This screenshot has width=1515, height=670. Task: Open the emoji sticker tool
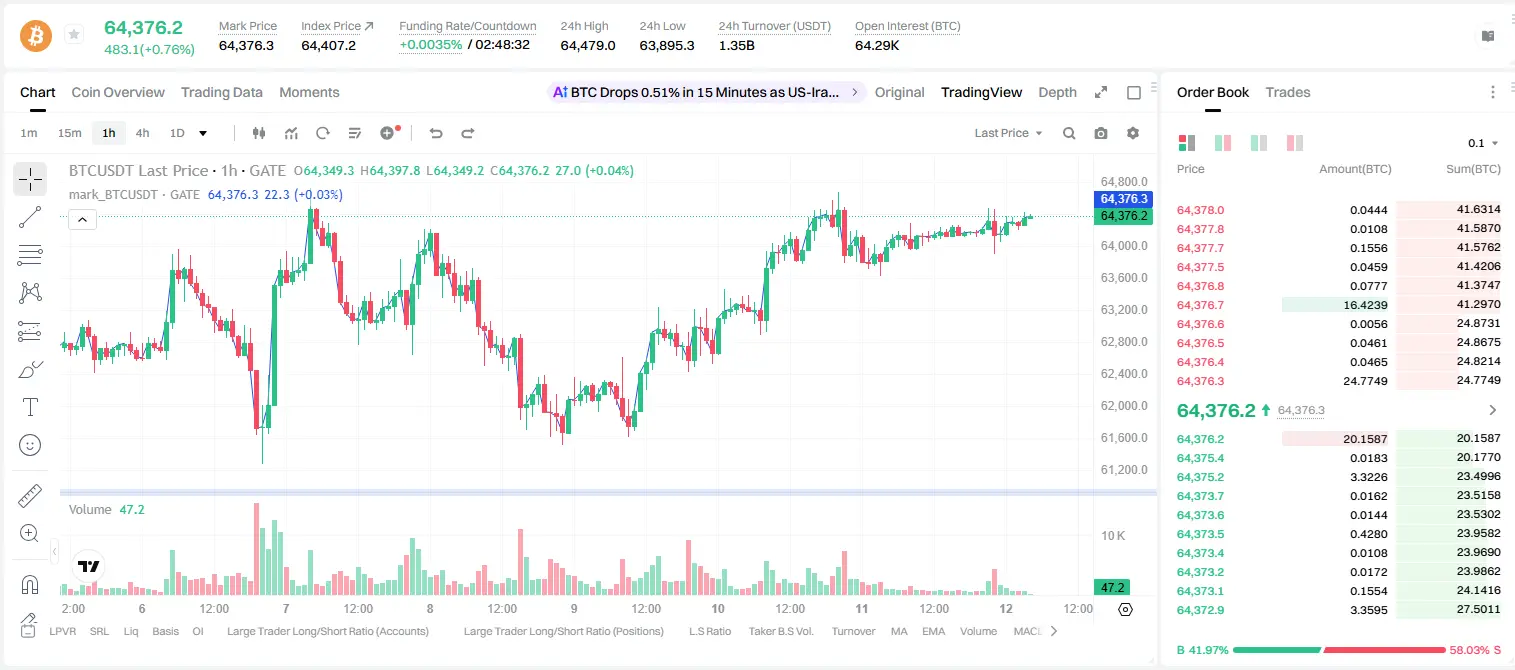pos(30,445)
